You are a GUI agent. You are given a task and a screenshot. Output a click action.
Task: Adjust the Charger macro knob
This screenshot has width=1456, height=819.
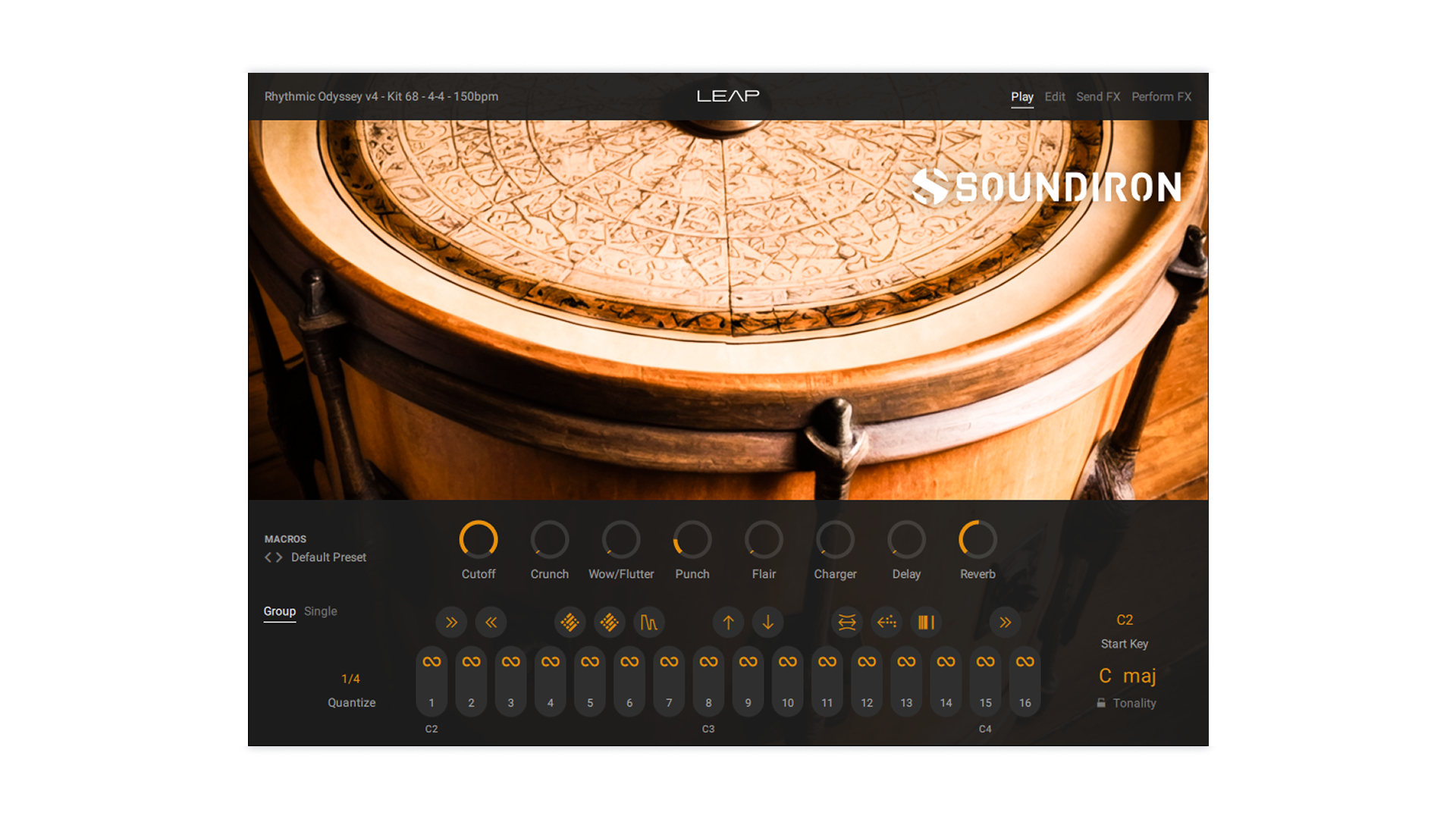[835, 540]
